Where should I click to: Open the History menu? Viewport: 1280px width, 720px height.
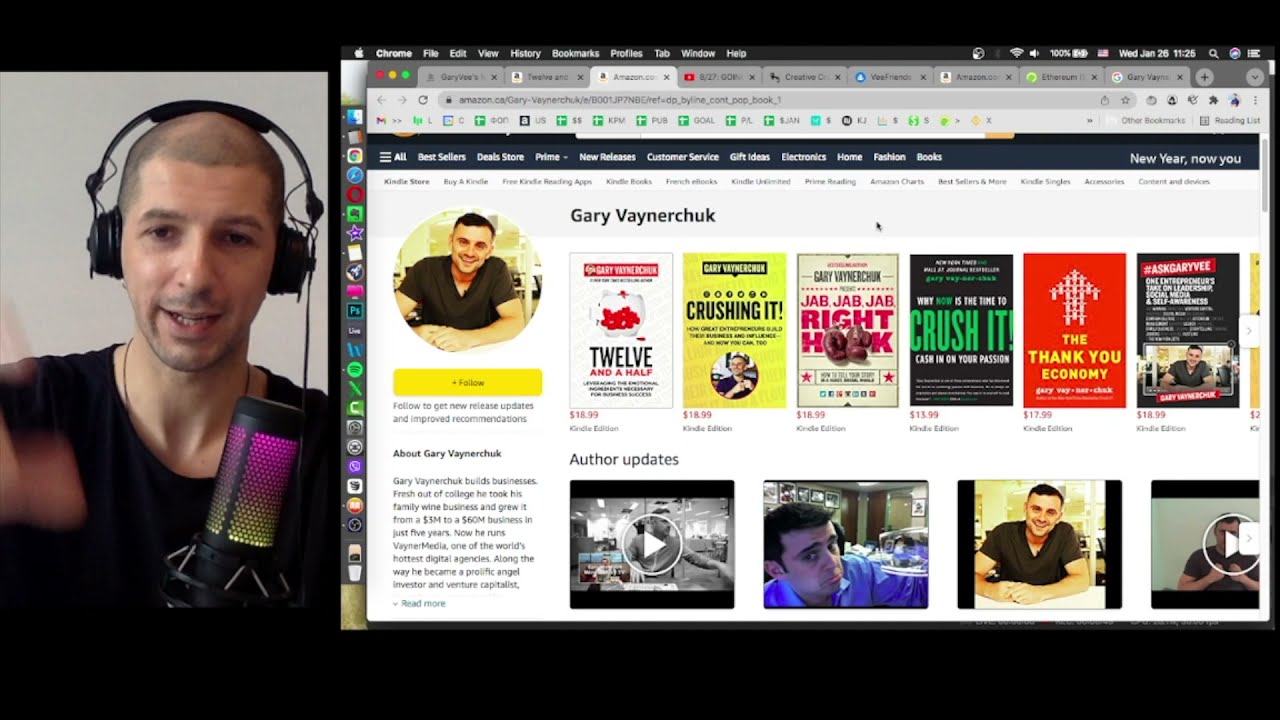click(525, 53)
